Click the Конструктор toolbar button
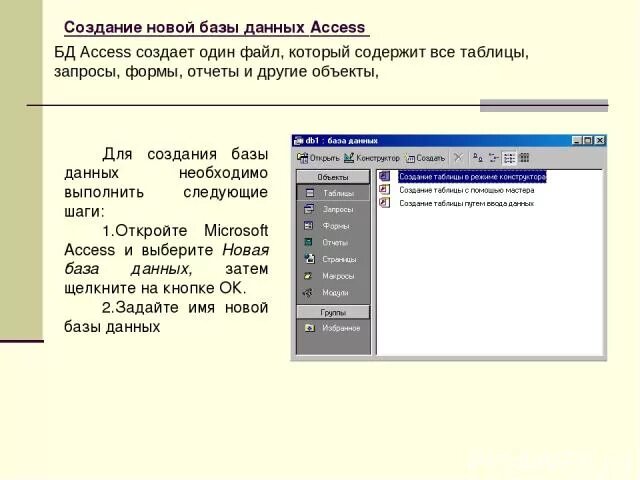640x480 pixels. pos(371,158)
